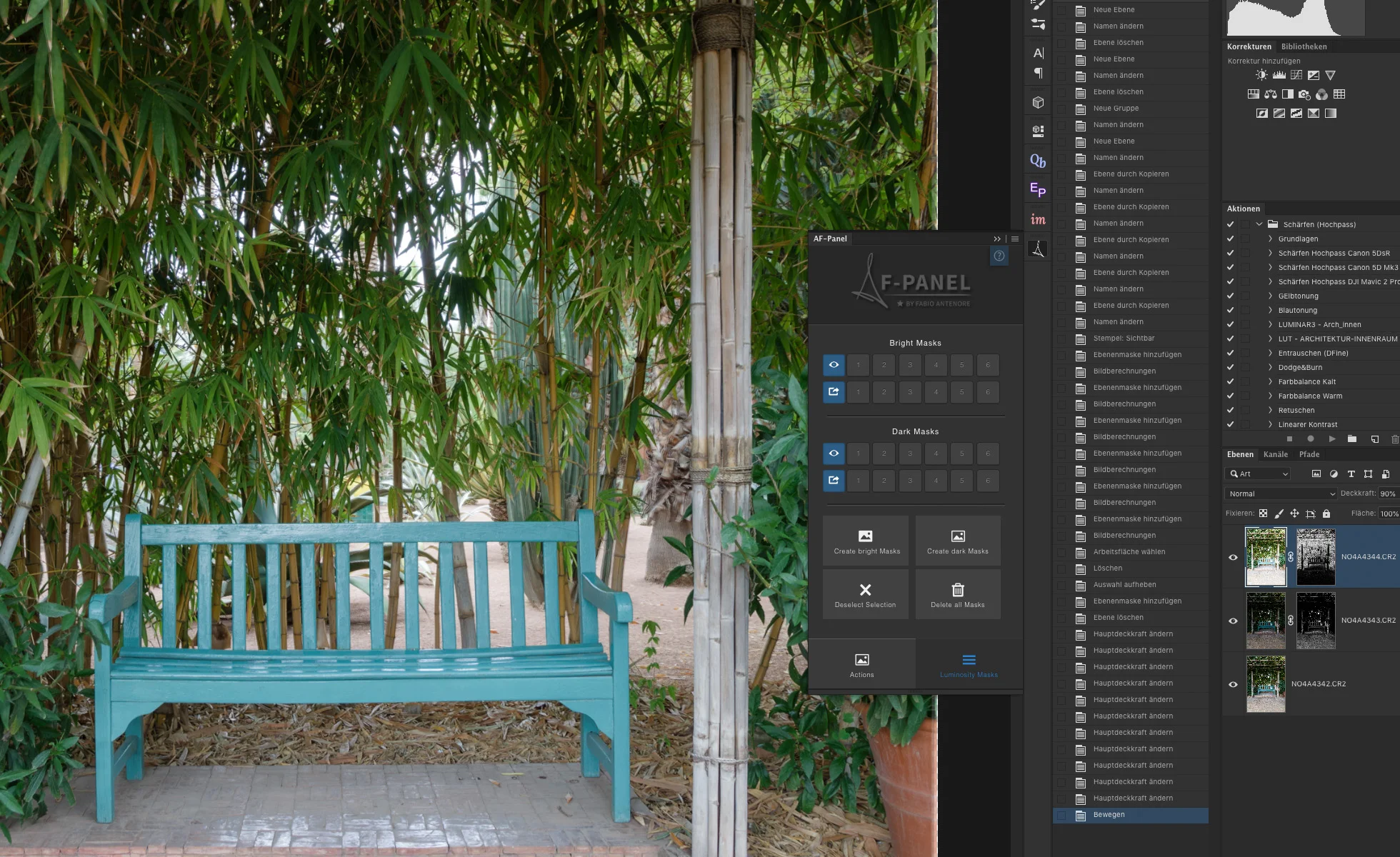Toggle checkmark for Dodge&Burn action
The width and height of the screenshot is (1400, 857).
pos(1230,367)
